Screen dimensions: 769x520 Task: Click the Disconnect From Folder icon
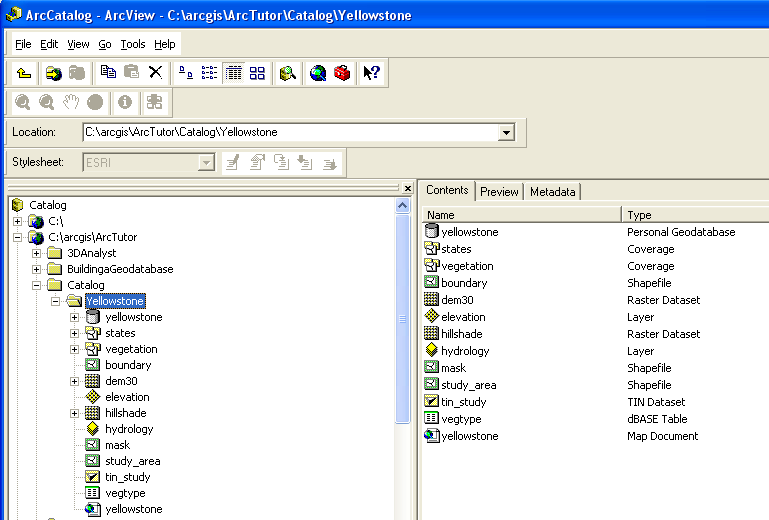point(77,73)
